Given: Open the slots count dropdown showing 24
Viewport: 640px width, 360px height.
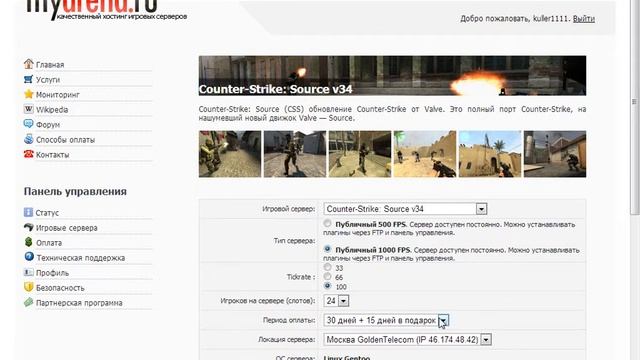Looking at the screenshot, I should tap(336, 301).
